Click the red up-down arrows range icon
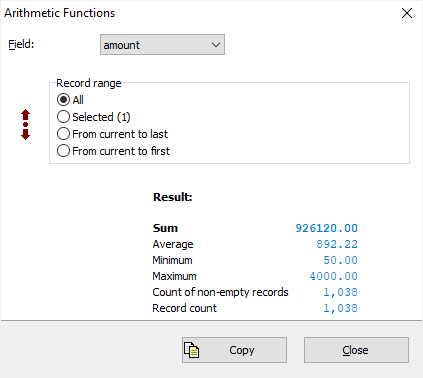Viewport: 423px width, 378px height. pos(26,125)
